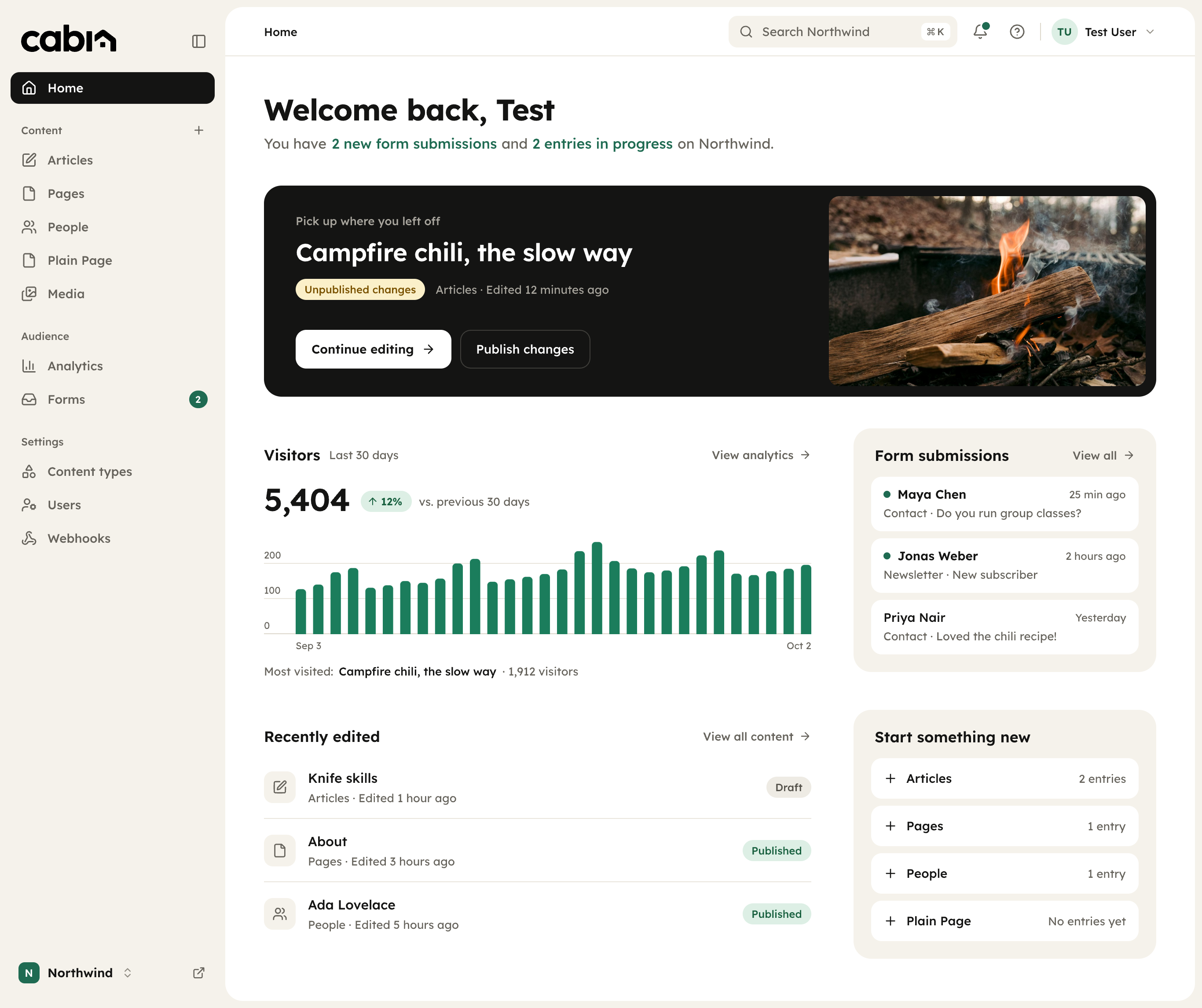
Task: Click the TU user avatar
Action: [x=1064, y=32]
